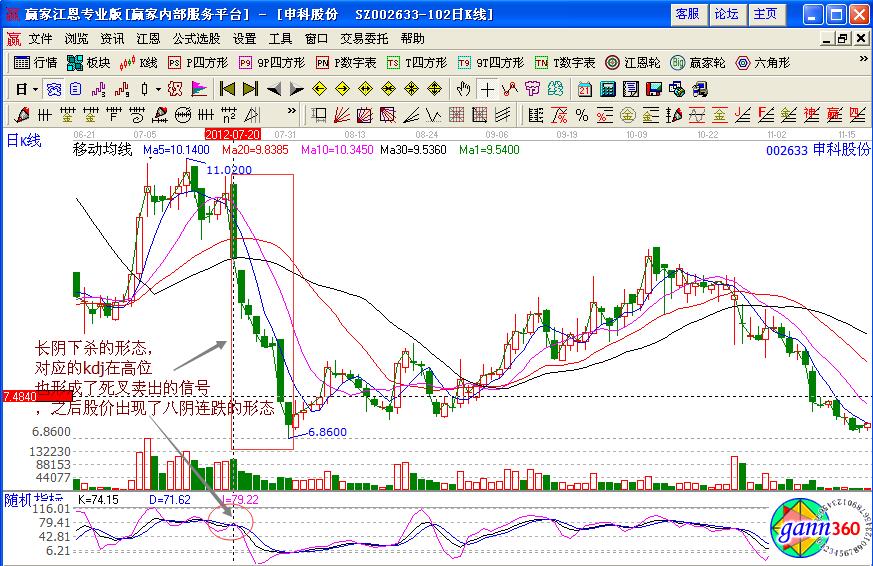Jump to first bar with skip-back arrow

[x=227, y=88]
